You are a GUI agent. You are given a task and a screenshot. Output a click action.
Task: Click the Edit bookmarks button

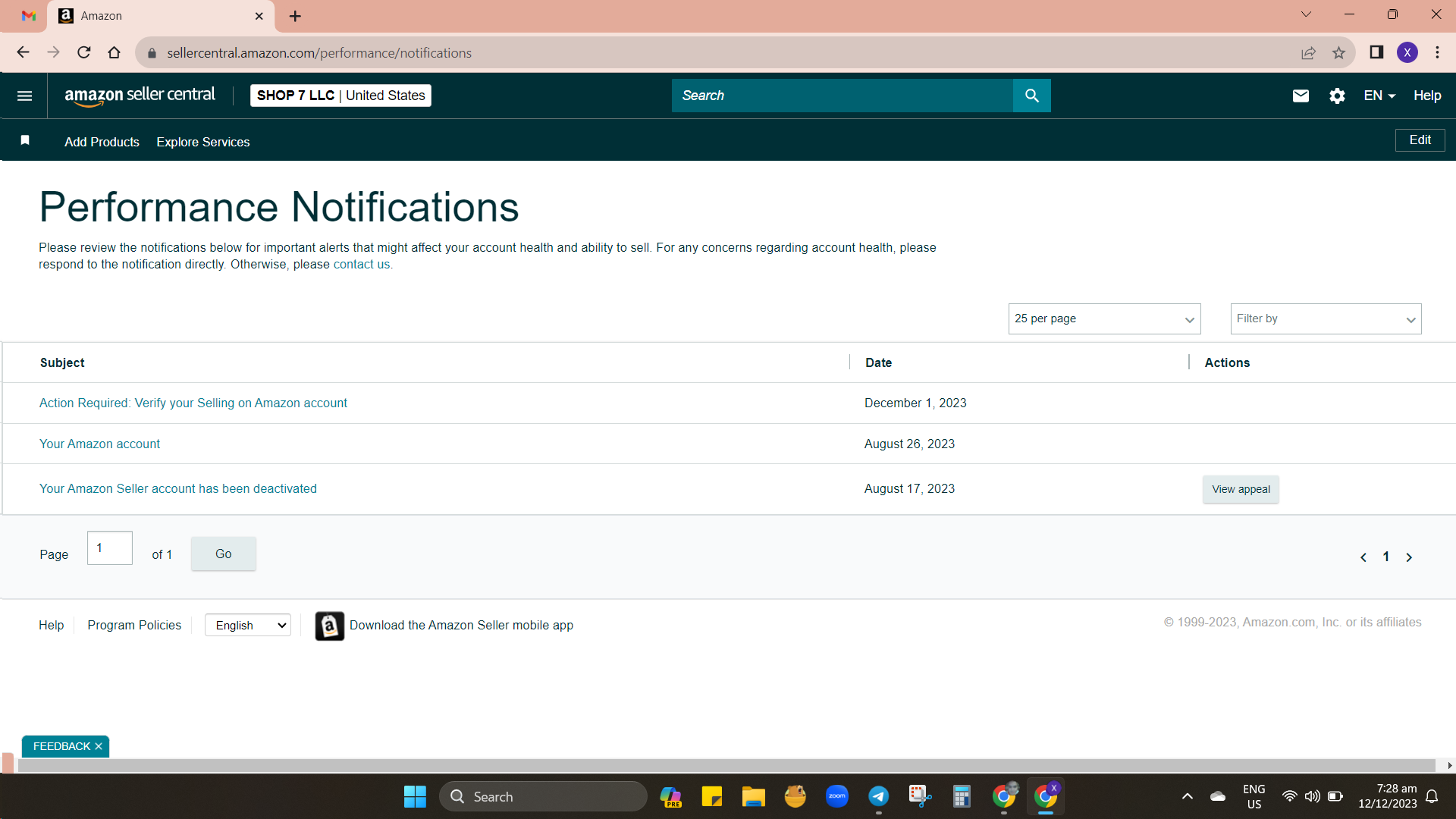1420,140
